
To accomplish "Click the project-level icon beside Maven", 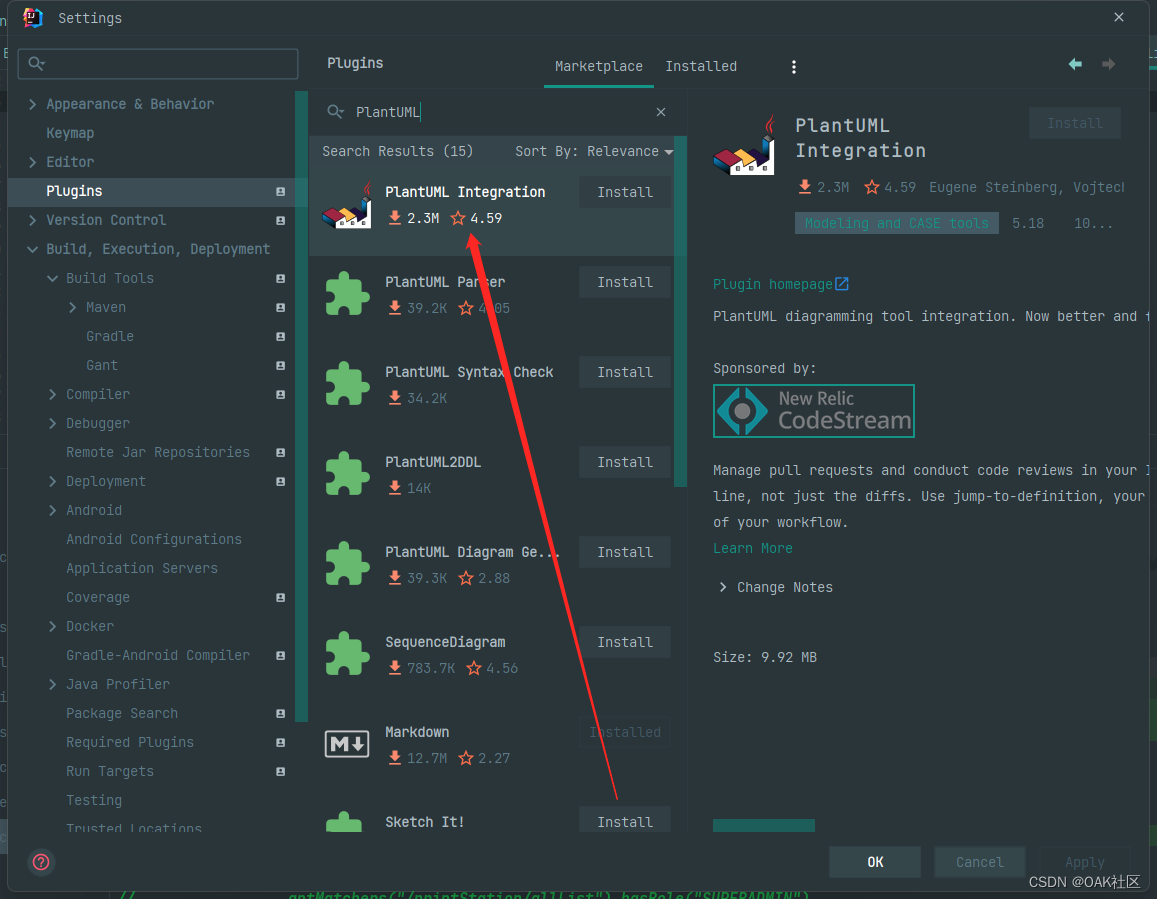I will coord(280,308).
